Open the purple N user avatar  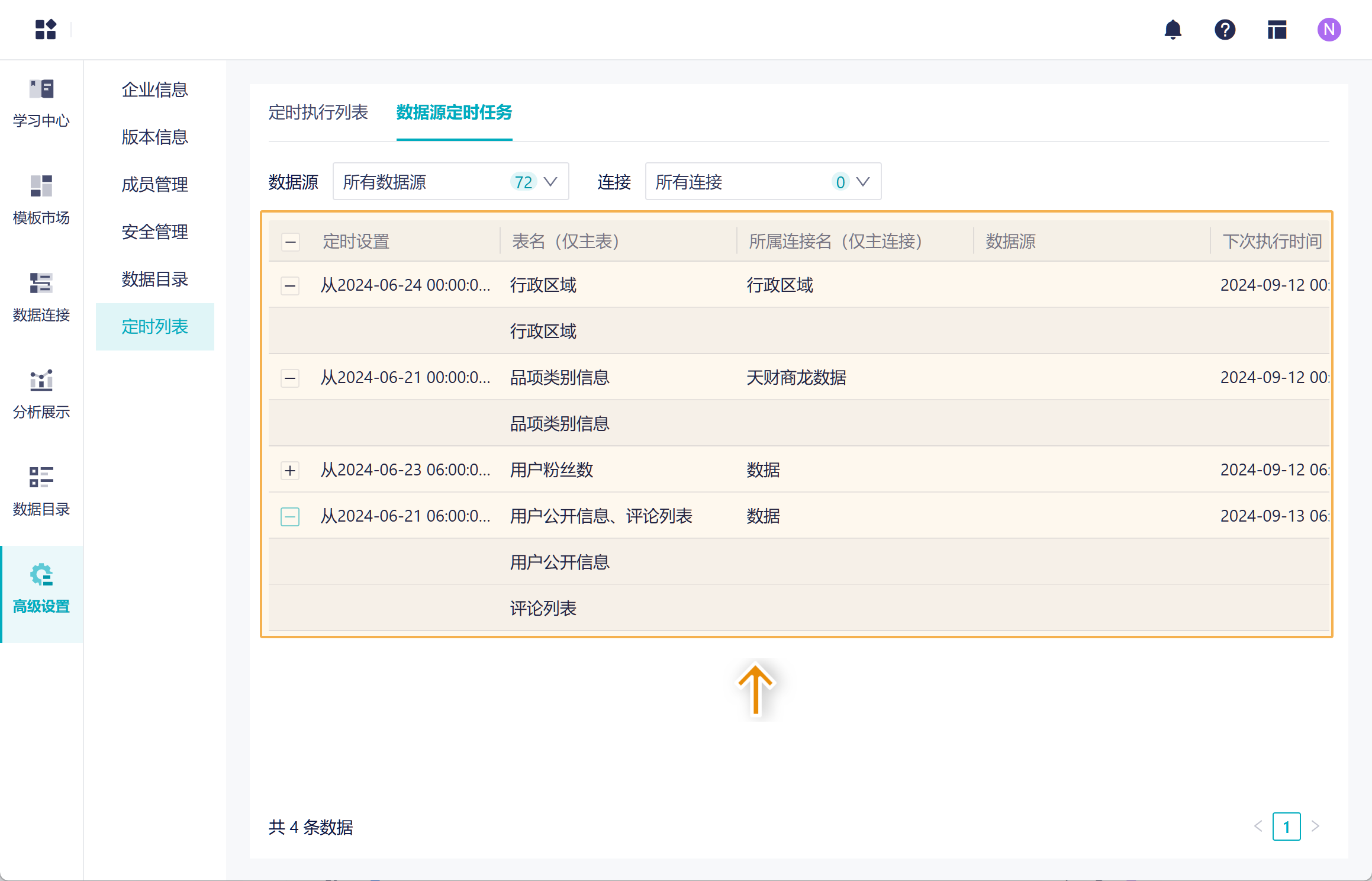pos(1329,30)
